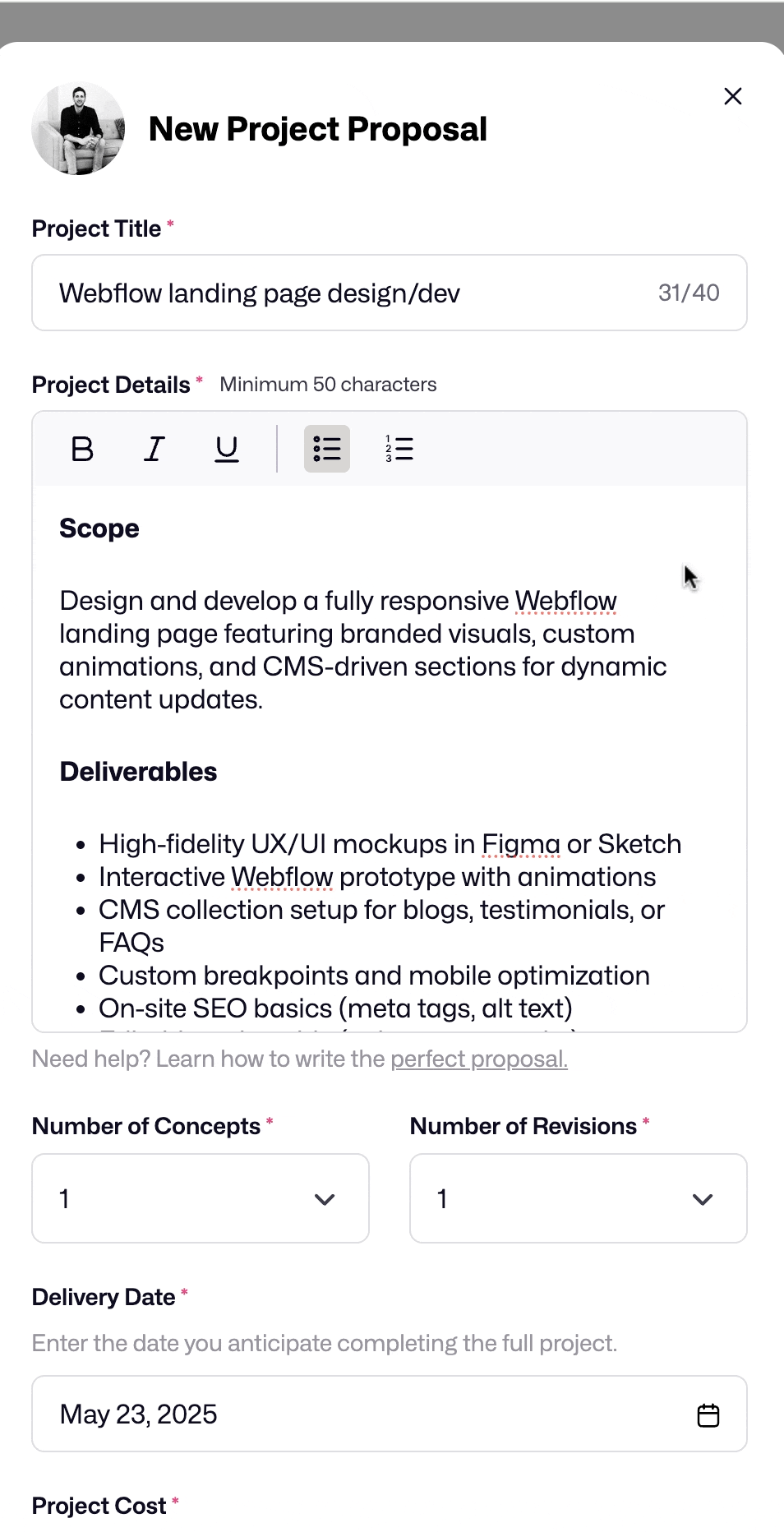The image size is (784, 1532).
Task: Toggle bold formatting in the editor
Action: [82, 449]
